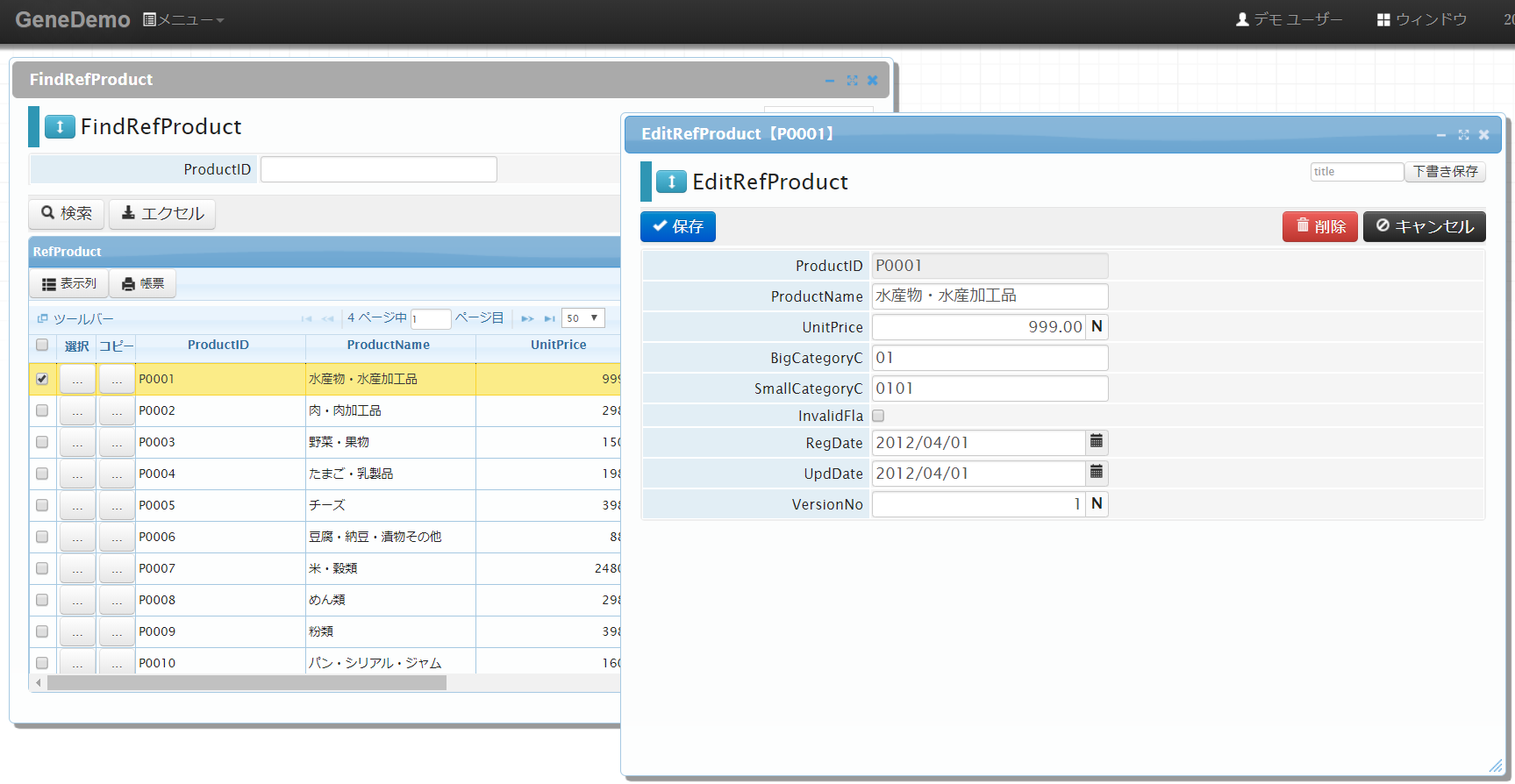Check the P0004 row checkbox
The height and width of the screenshot is (784, 1515).
42,474
